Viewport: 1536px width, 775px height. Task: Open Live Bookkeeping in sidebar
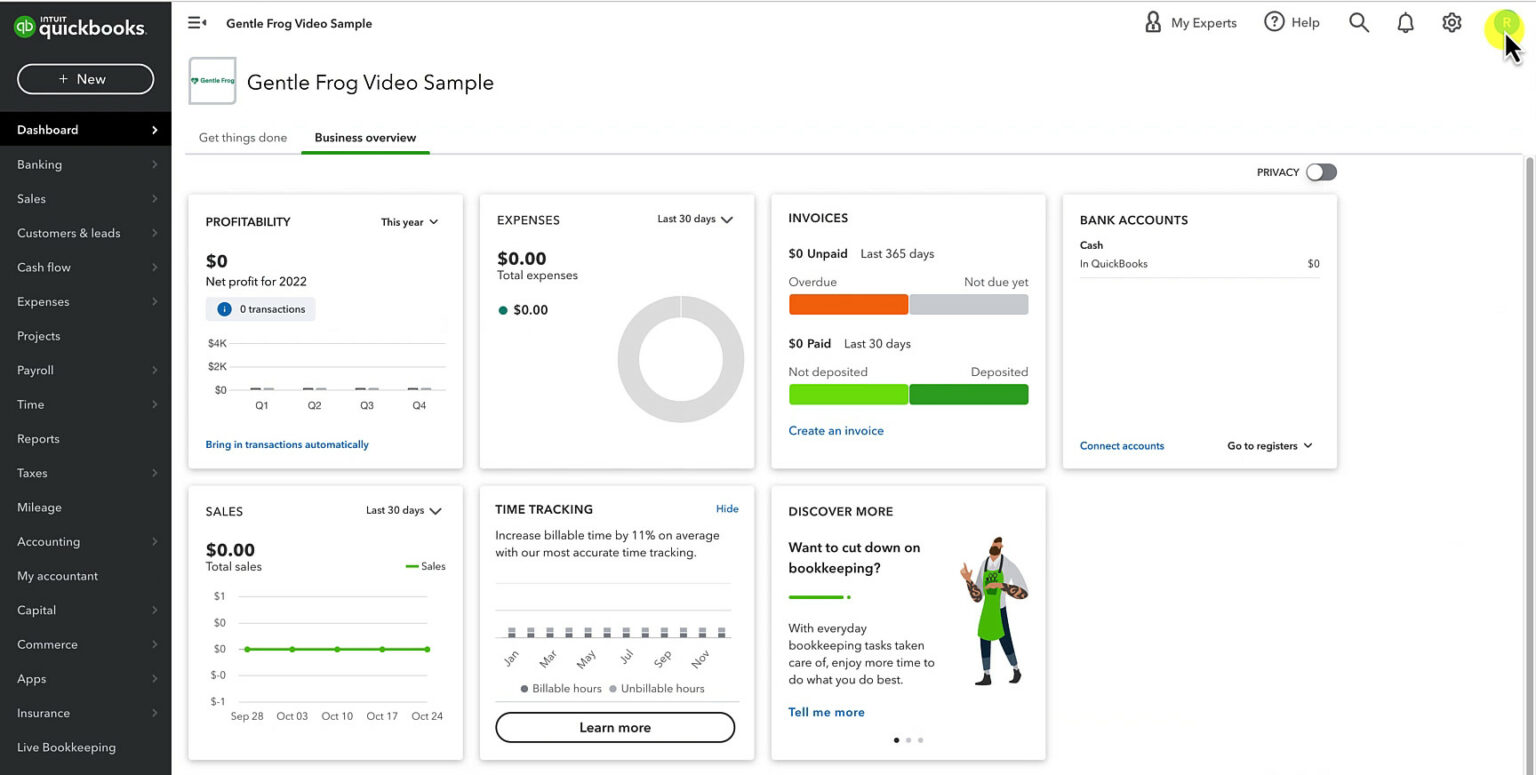[86, 747]
